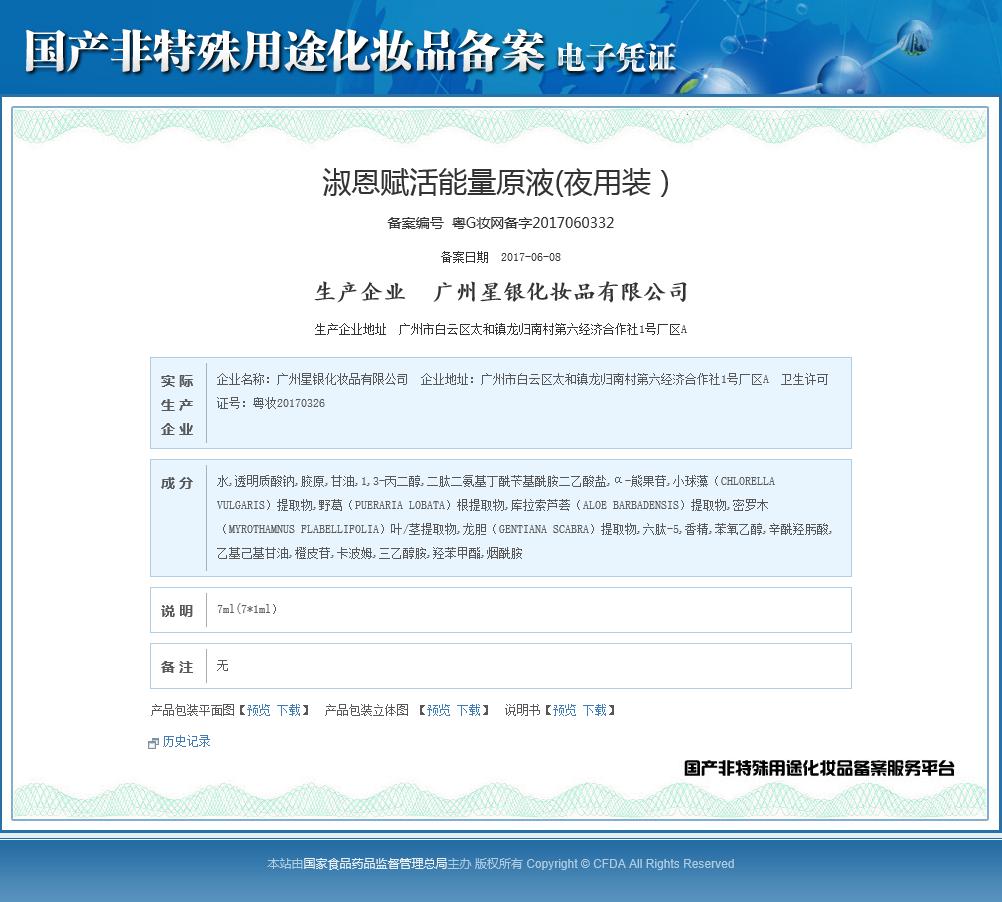
Task: Download the 说明书 document
Action: 594,710
